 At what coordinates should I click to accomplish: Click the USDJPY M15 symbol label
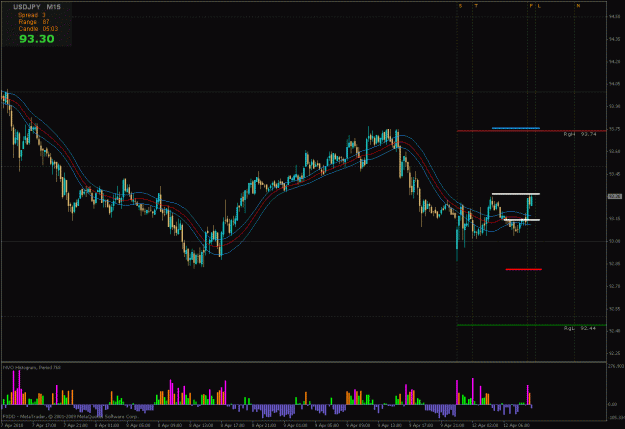pos(37,7)
